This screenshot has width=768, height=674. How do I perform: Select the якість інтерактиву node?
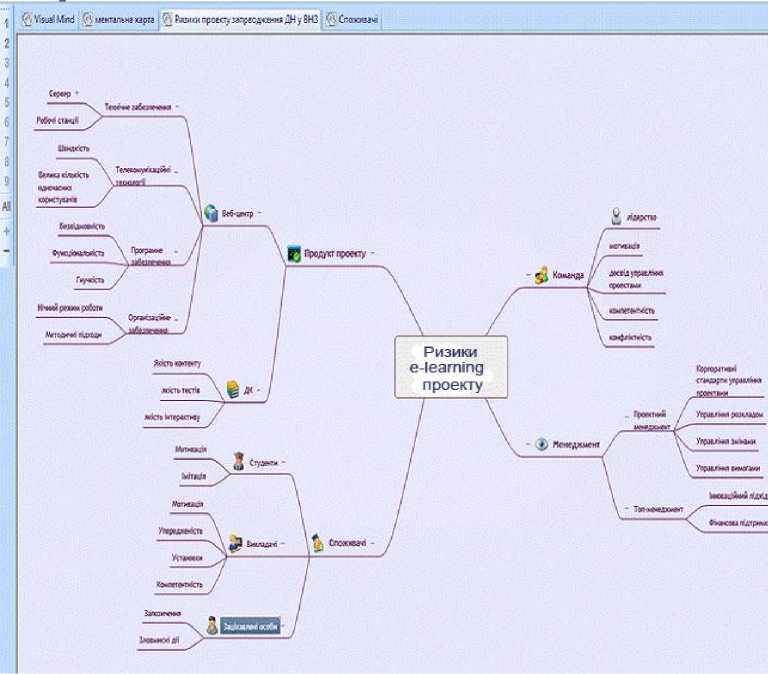click(x=172, y=417)
